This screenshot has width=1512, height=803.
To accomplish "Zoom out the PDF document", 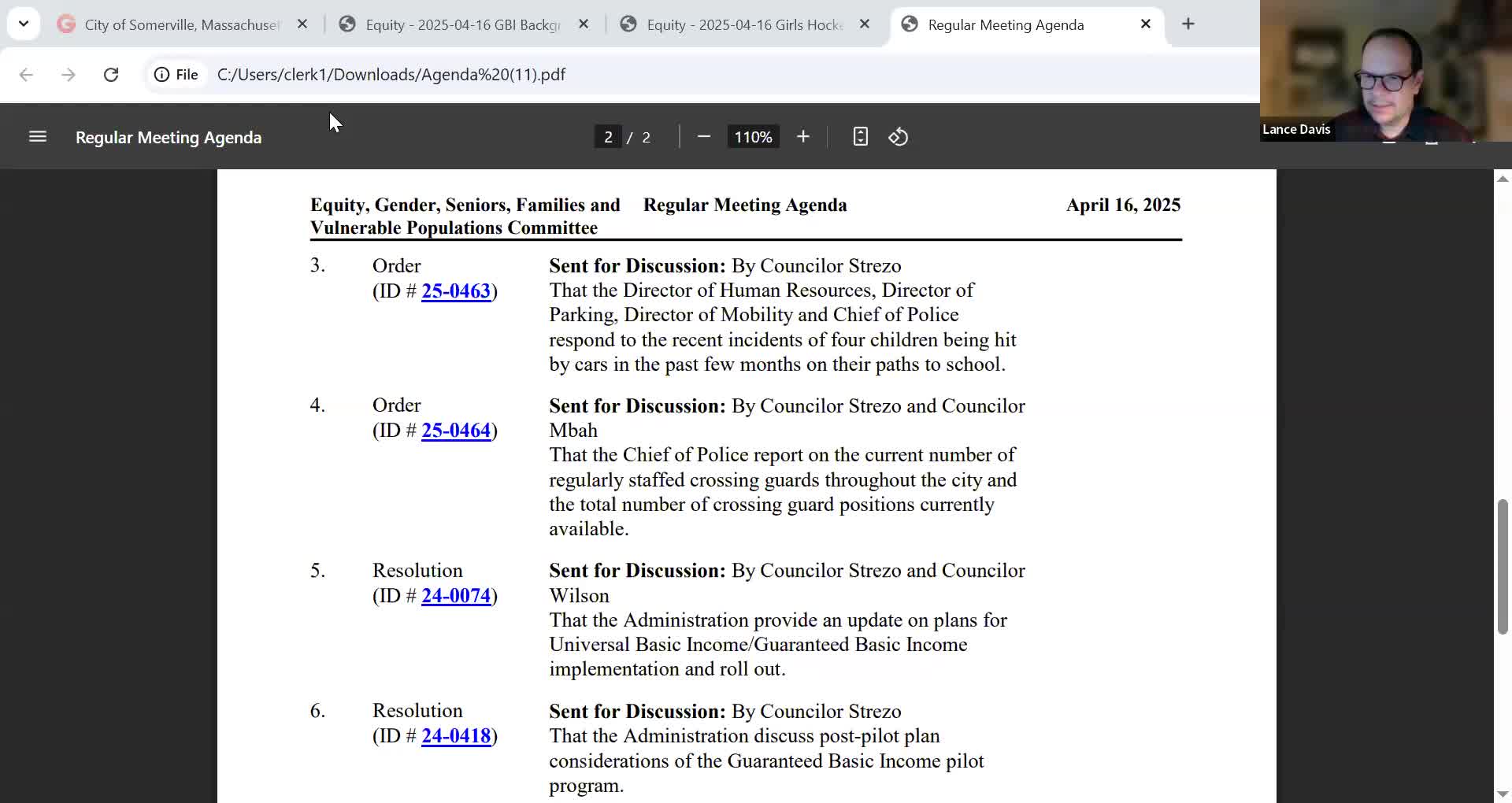I will point(704,137).
